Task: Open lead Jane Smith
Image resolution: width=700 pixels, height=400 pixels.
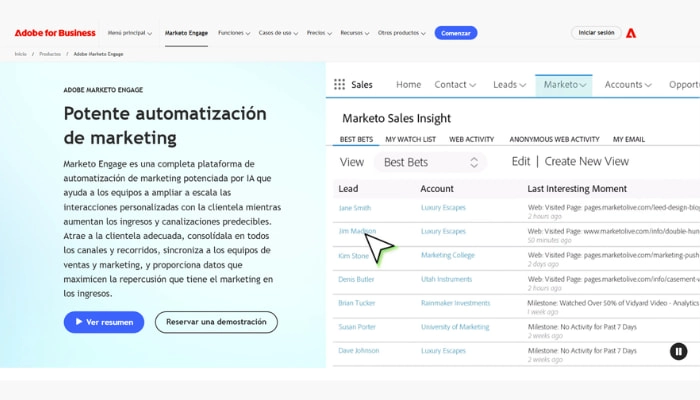Action: tap(354, 208)
